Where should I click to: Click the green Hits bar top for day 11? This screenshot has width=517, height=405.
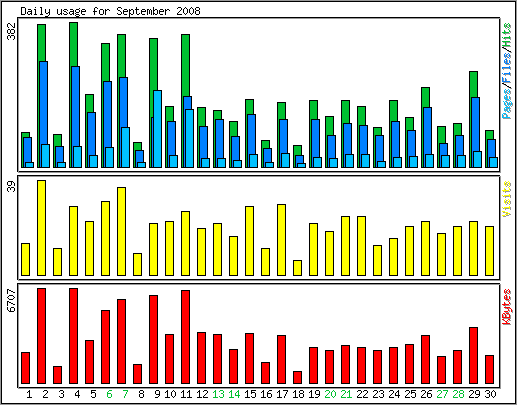point(186,65)
